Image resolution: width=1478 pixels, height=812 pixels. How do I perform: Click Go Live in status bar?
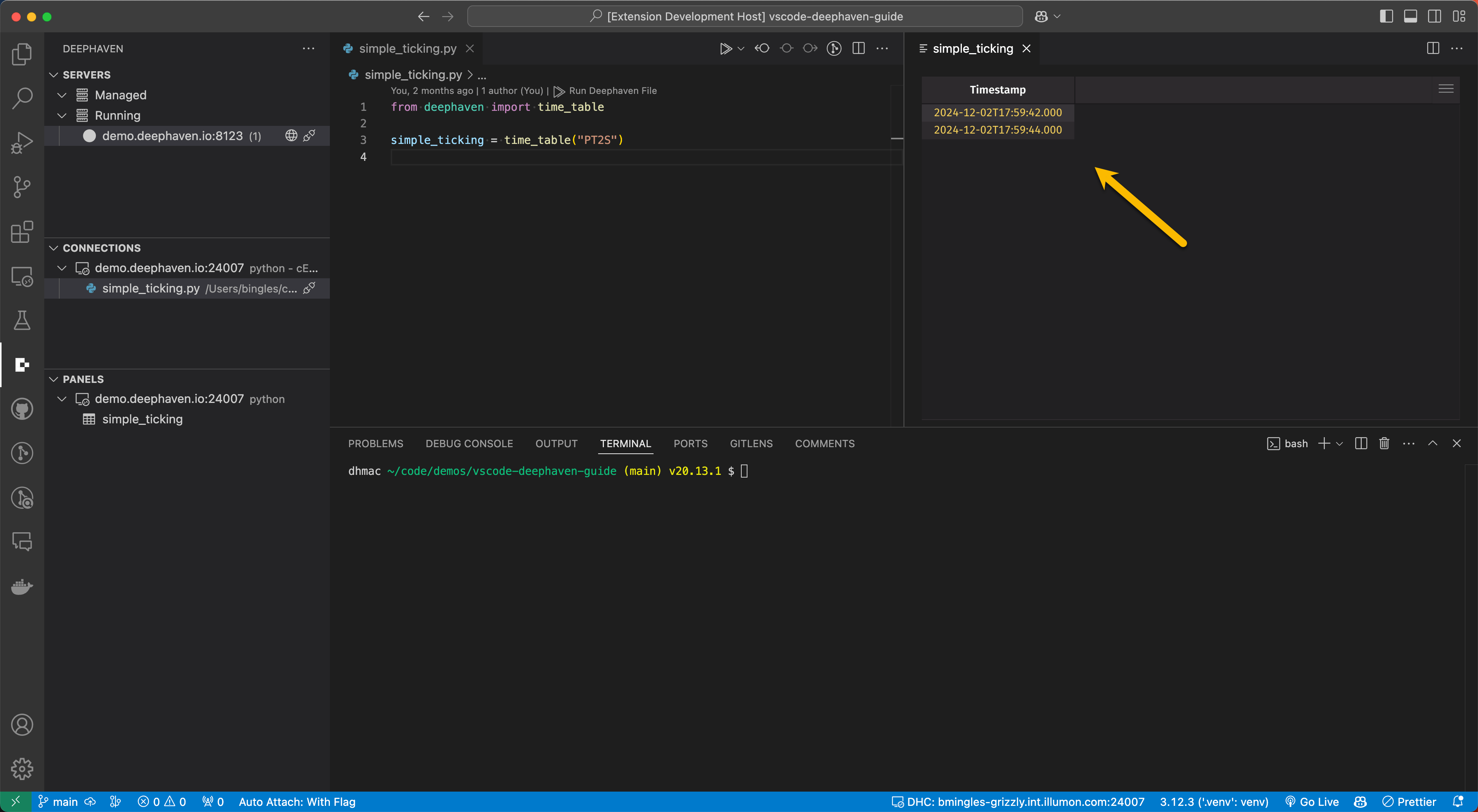point(1312,802)
